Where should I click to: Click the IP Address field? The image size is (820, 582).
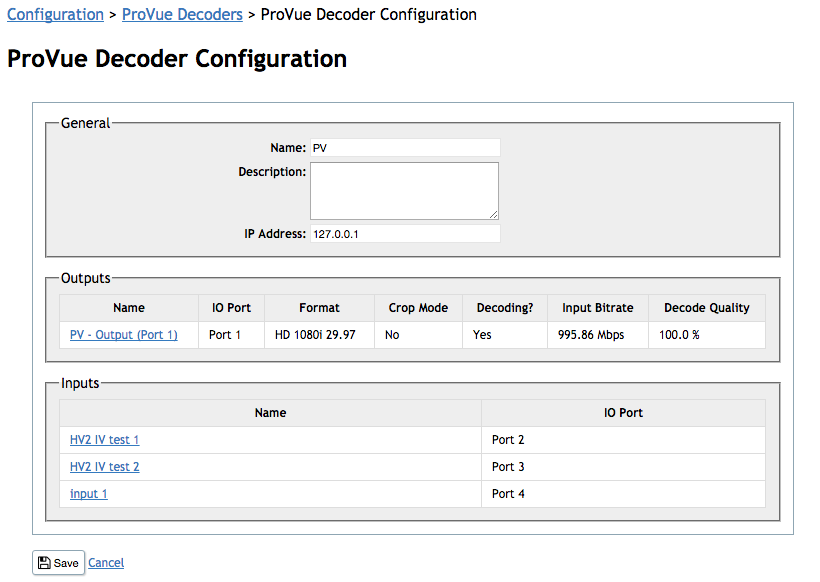[404, 233]
